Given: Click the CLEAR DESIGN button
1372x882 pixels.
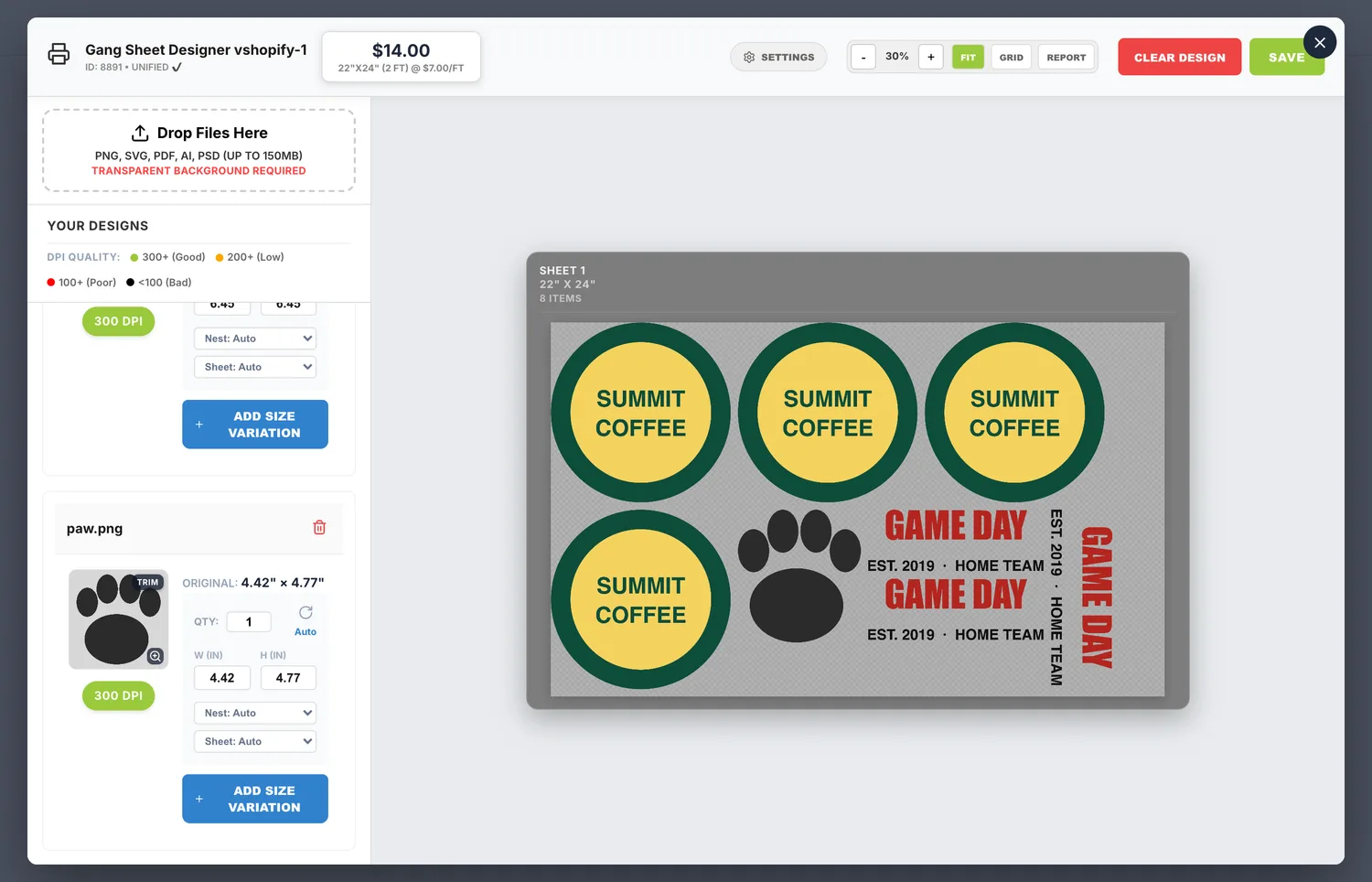Looking at the screenshot, I should click(x=1180, y=57).
